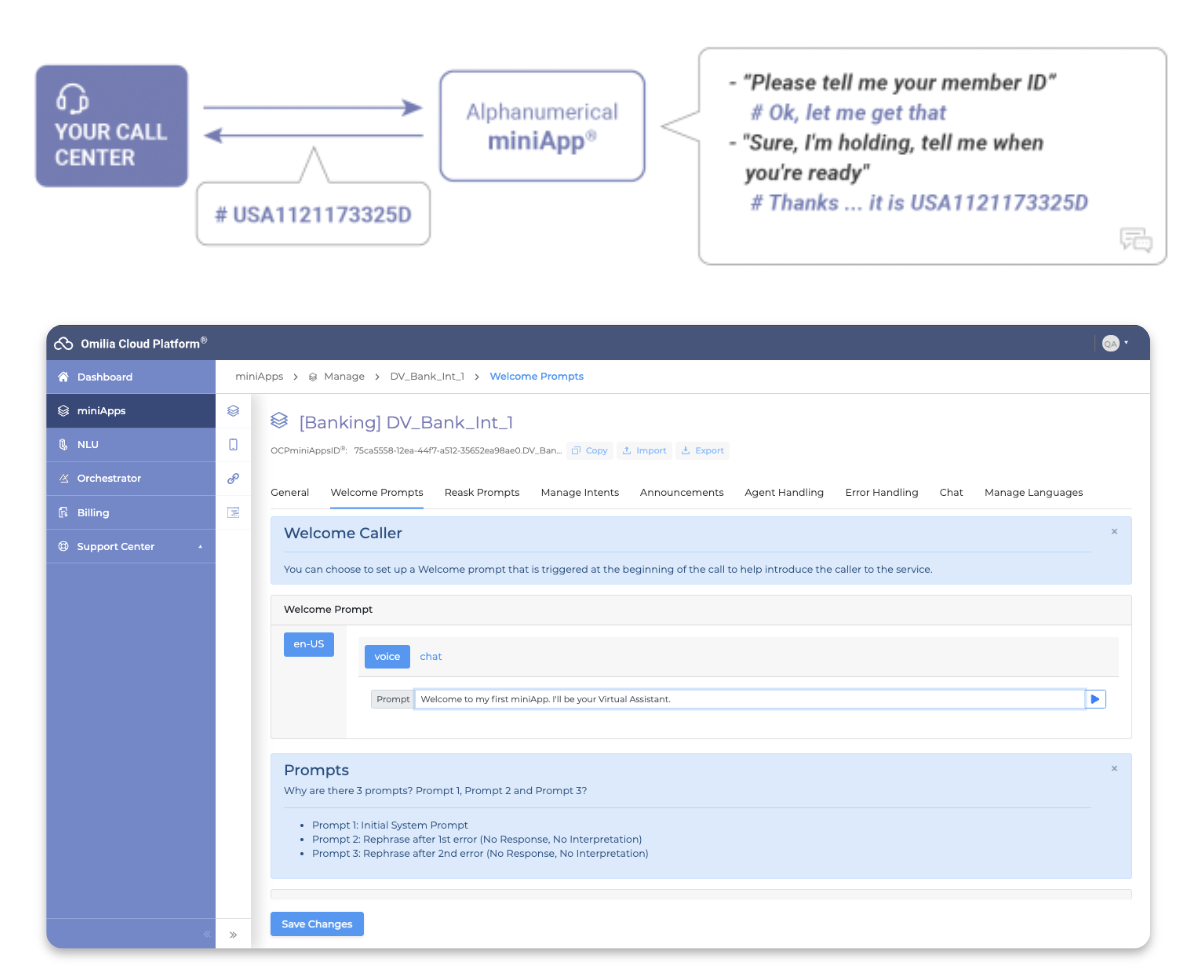The width and height of the screenshot is (1194, 976).
Task: Play the welcome prompt audio
Action: click(x=1095, y=699)
